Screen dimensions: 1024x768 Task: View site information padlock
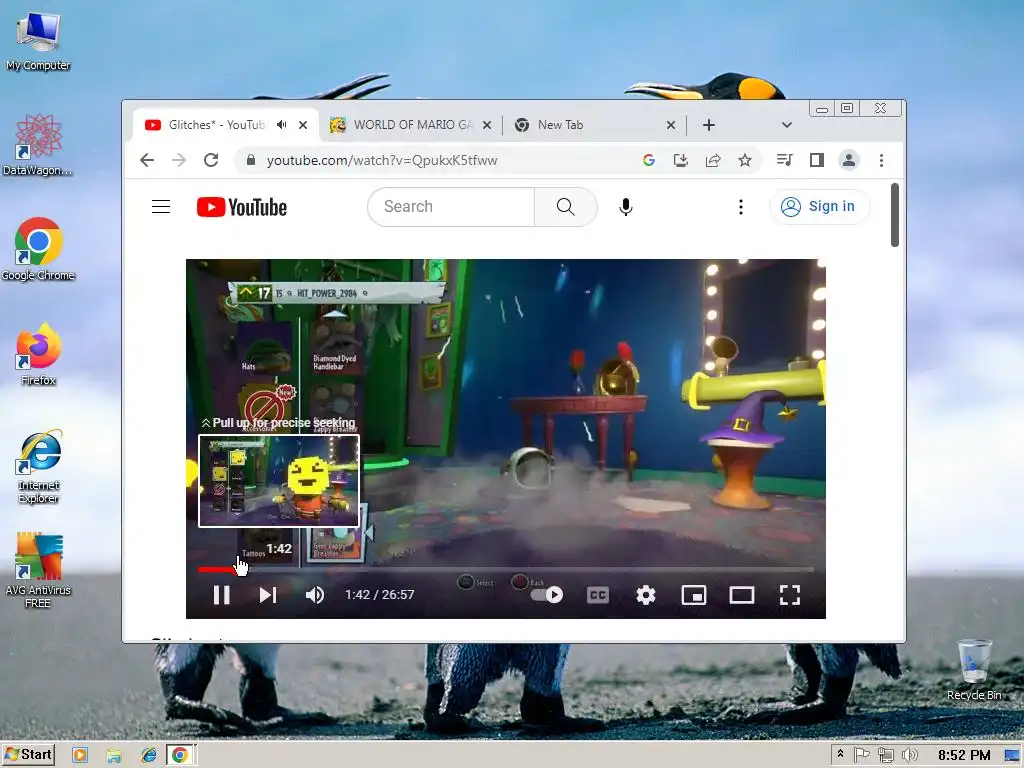pyautogui.click(x=251, y=160)
